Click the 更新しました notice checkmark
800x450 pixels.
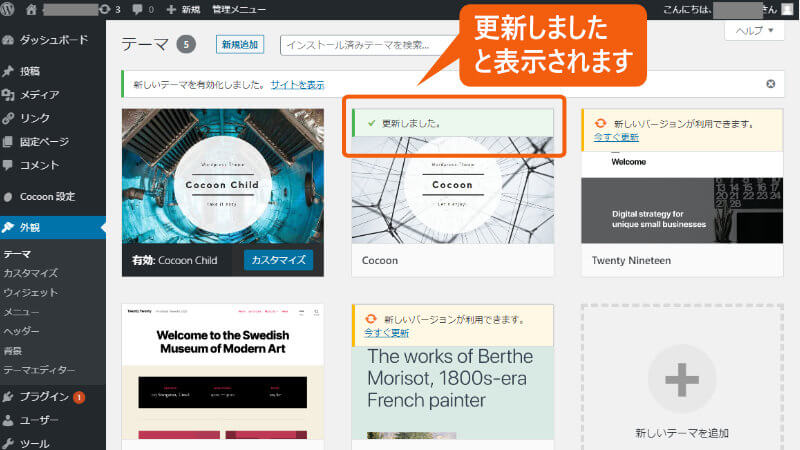point(371,123)
